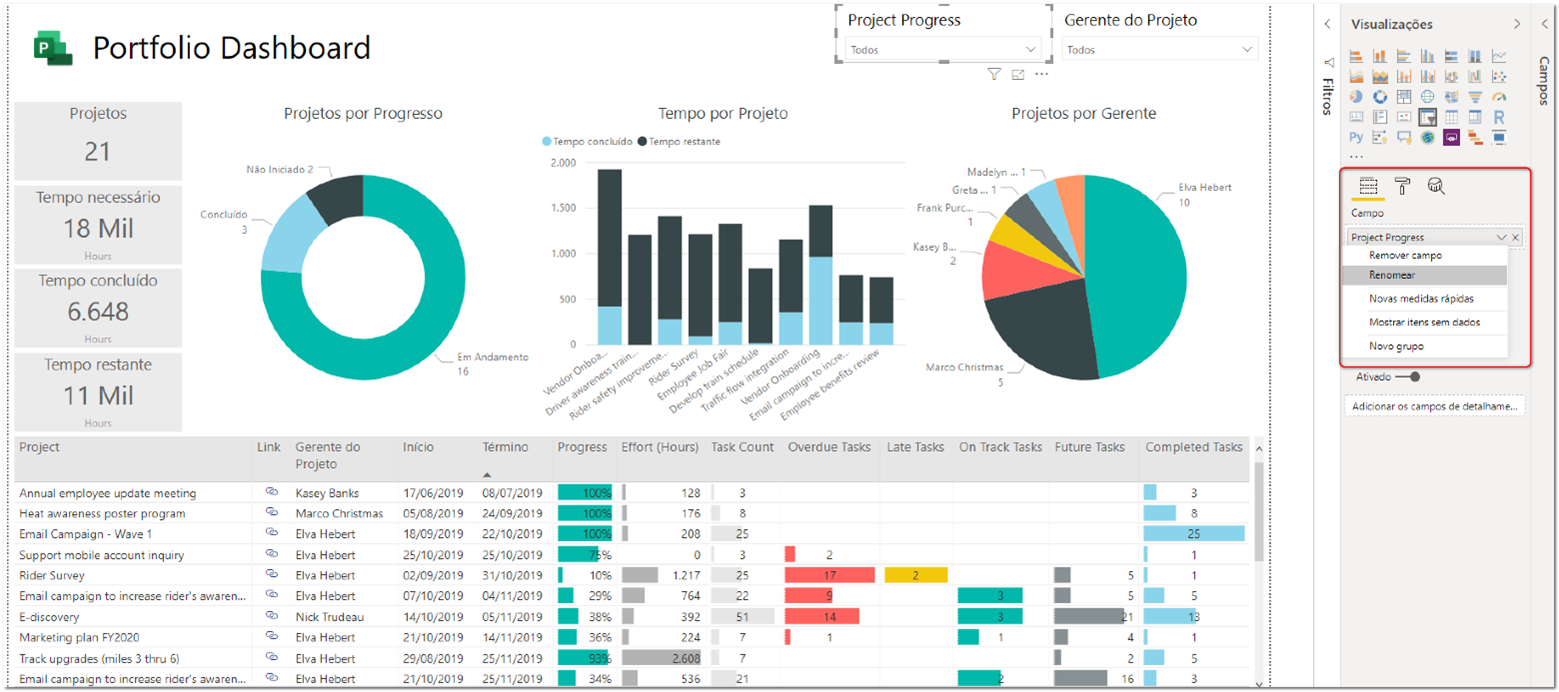The height and width of the screenshot is (692, 1559).
Task: Sort table by Completed Tasks header
Action: 1193,447
